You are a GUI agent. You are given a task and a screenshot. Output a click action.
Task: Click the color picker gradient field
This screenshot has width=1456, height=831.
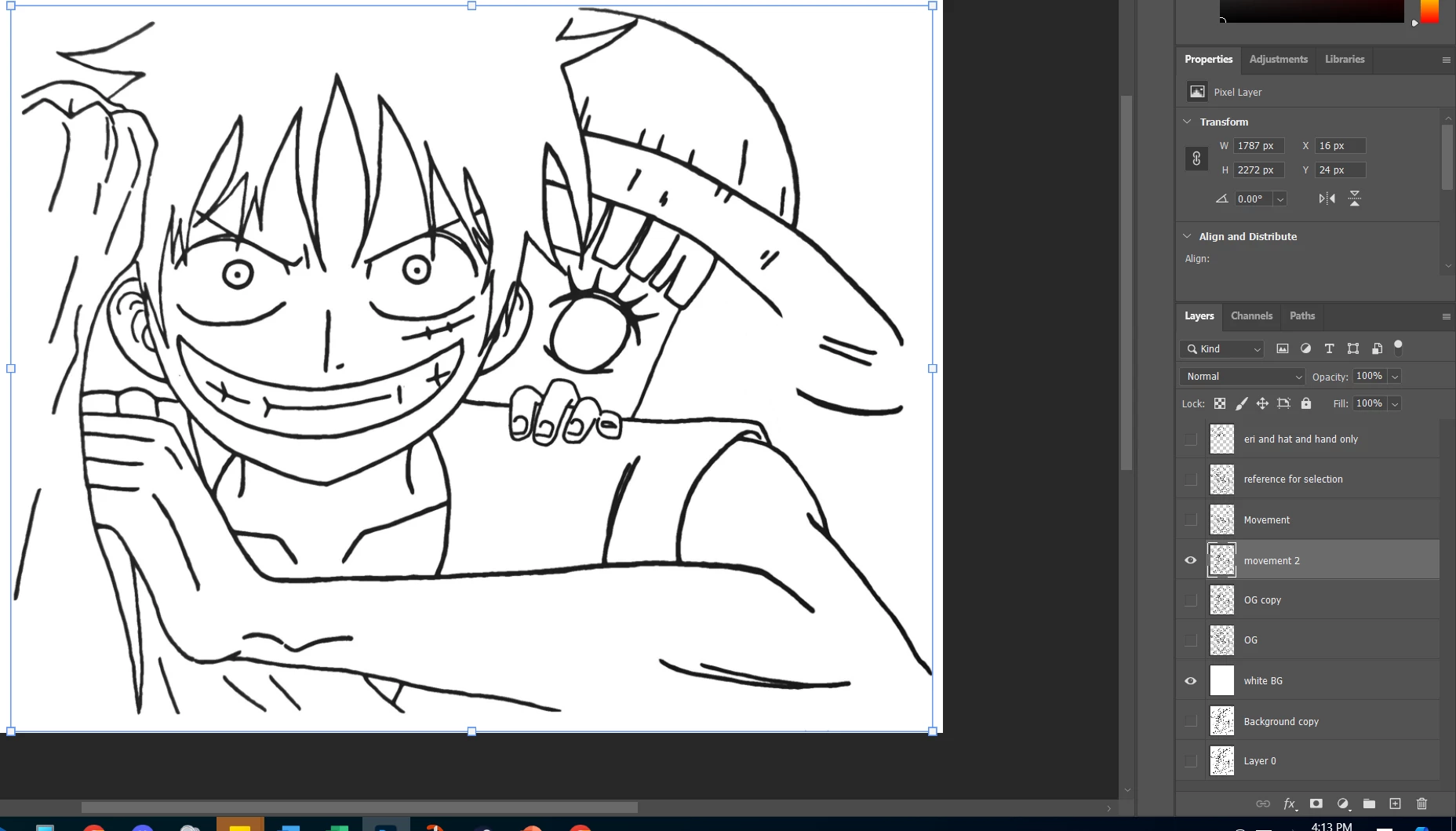pos(1312,11)
